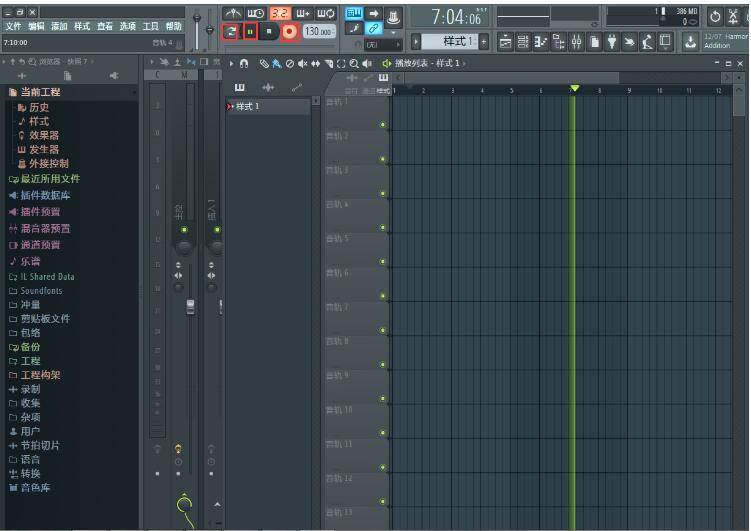Toggle master mixer track green mute LED
The height and width of the screenshot is (531, 751).
pos(184,230)
